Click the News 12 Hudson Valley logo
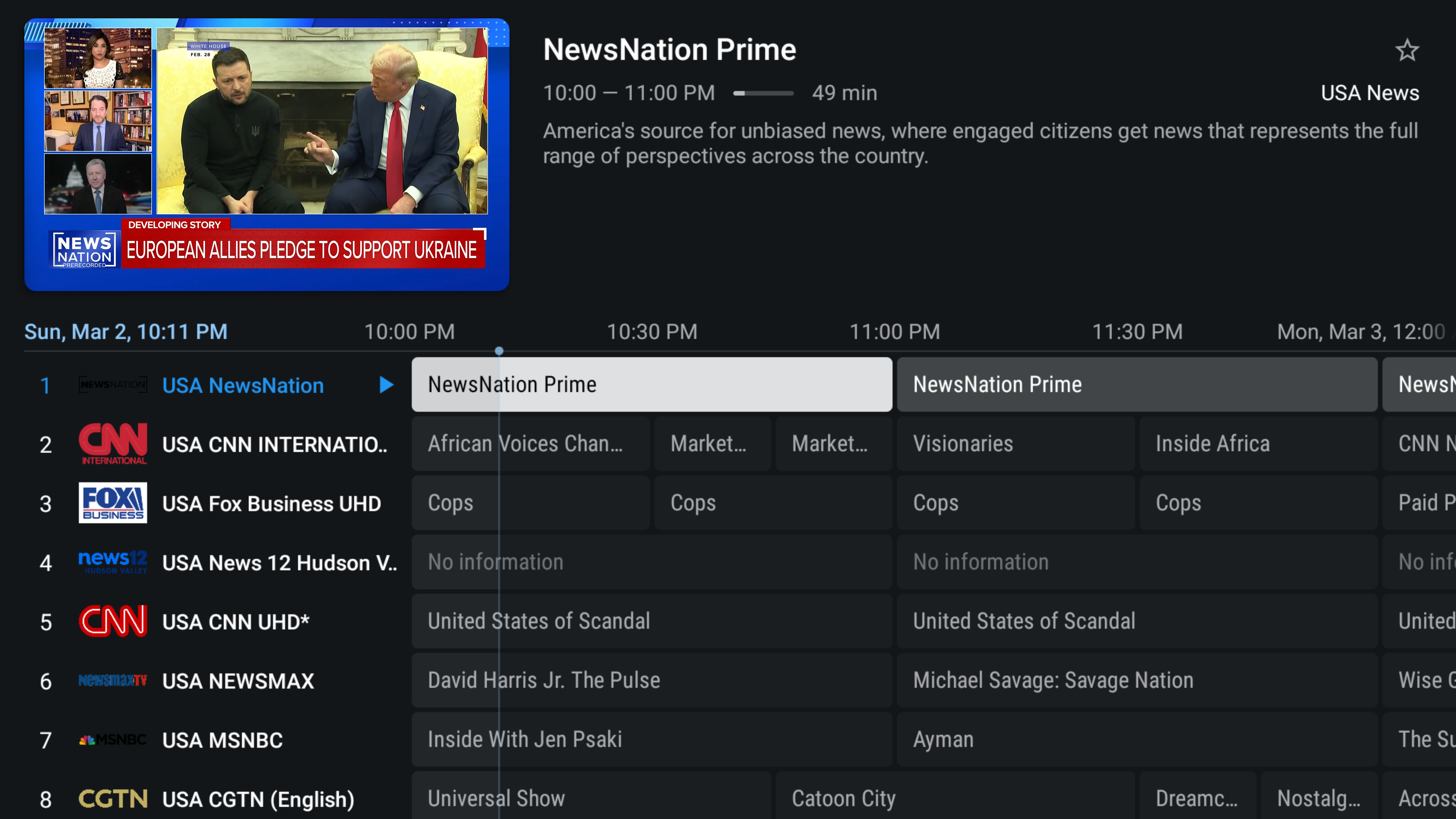This screenshot has height=819, width=1456. click(113, 562)
